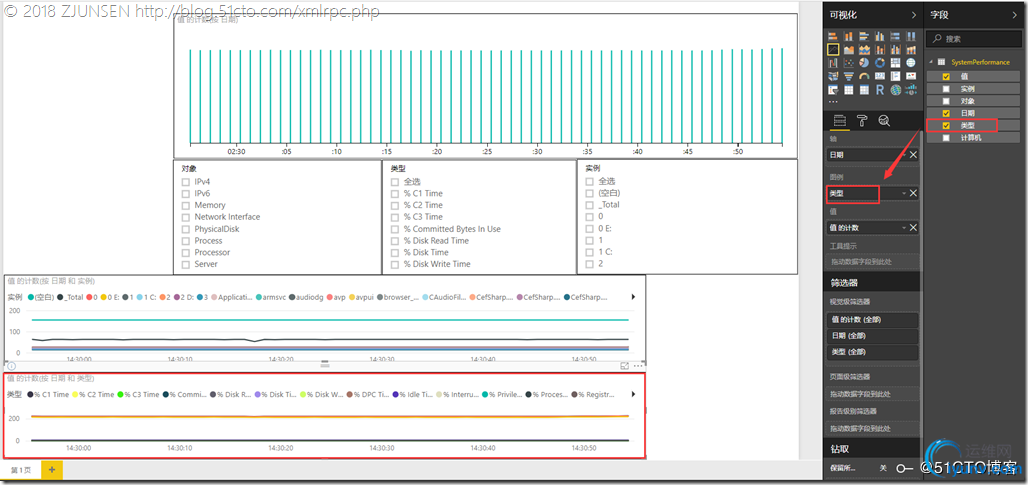Switch to the Fields well tab

point(840,121)
